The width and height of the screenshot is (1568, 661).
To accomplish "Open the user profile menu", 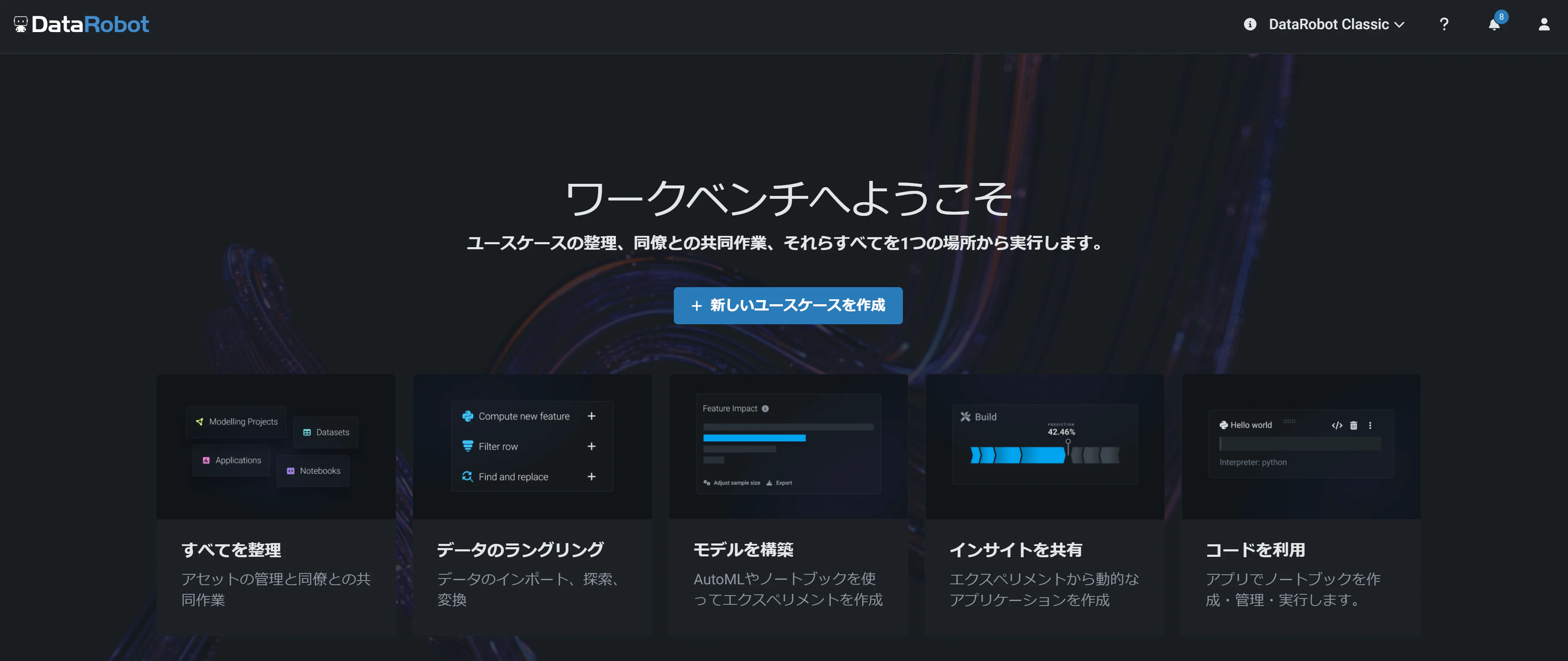I will (1544, 24).
